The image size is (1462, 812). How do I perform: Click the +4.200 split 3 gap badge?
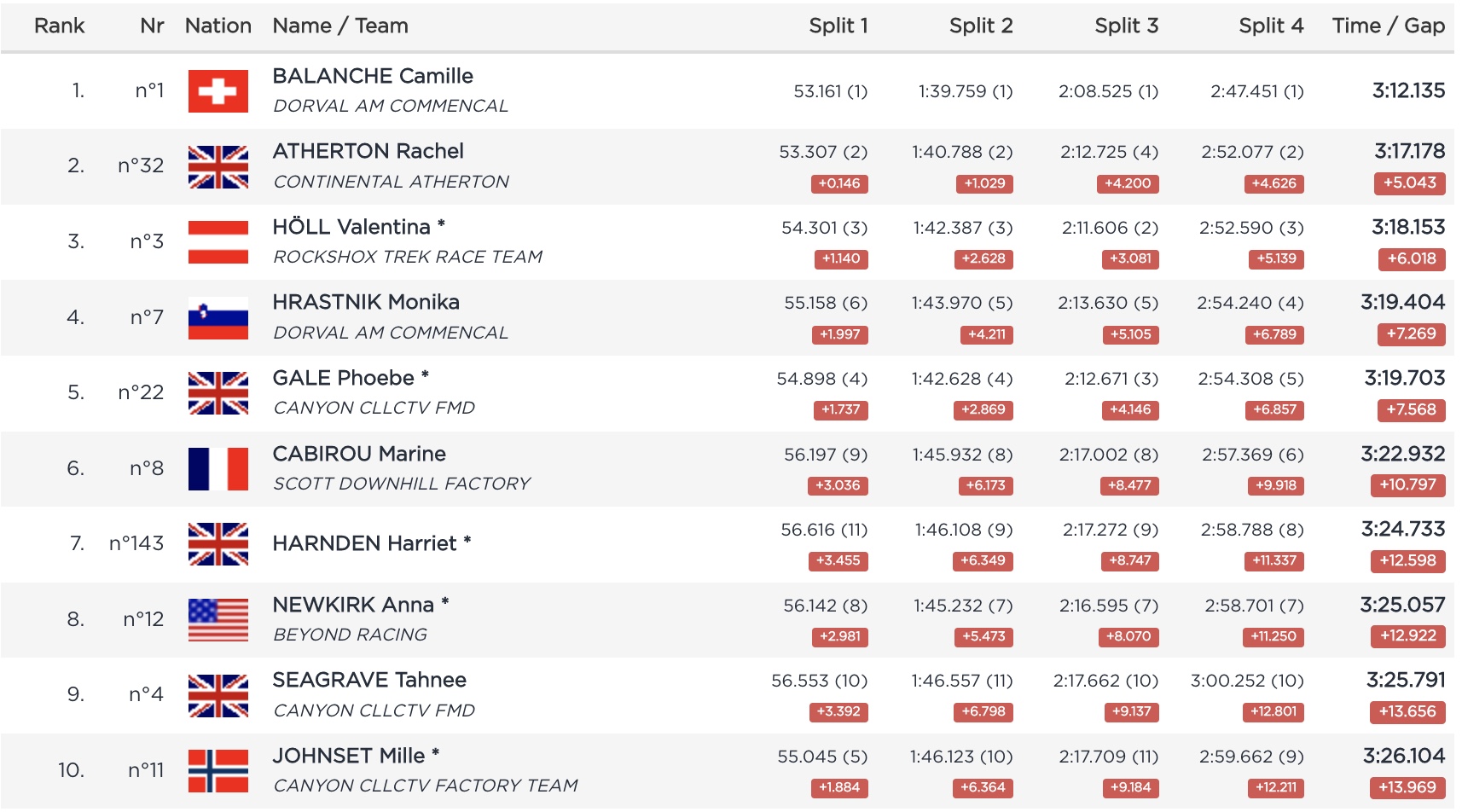click(x=1127, y=183)
